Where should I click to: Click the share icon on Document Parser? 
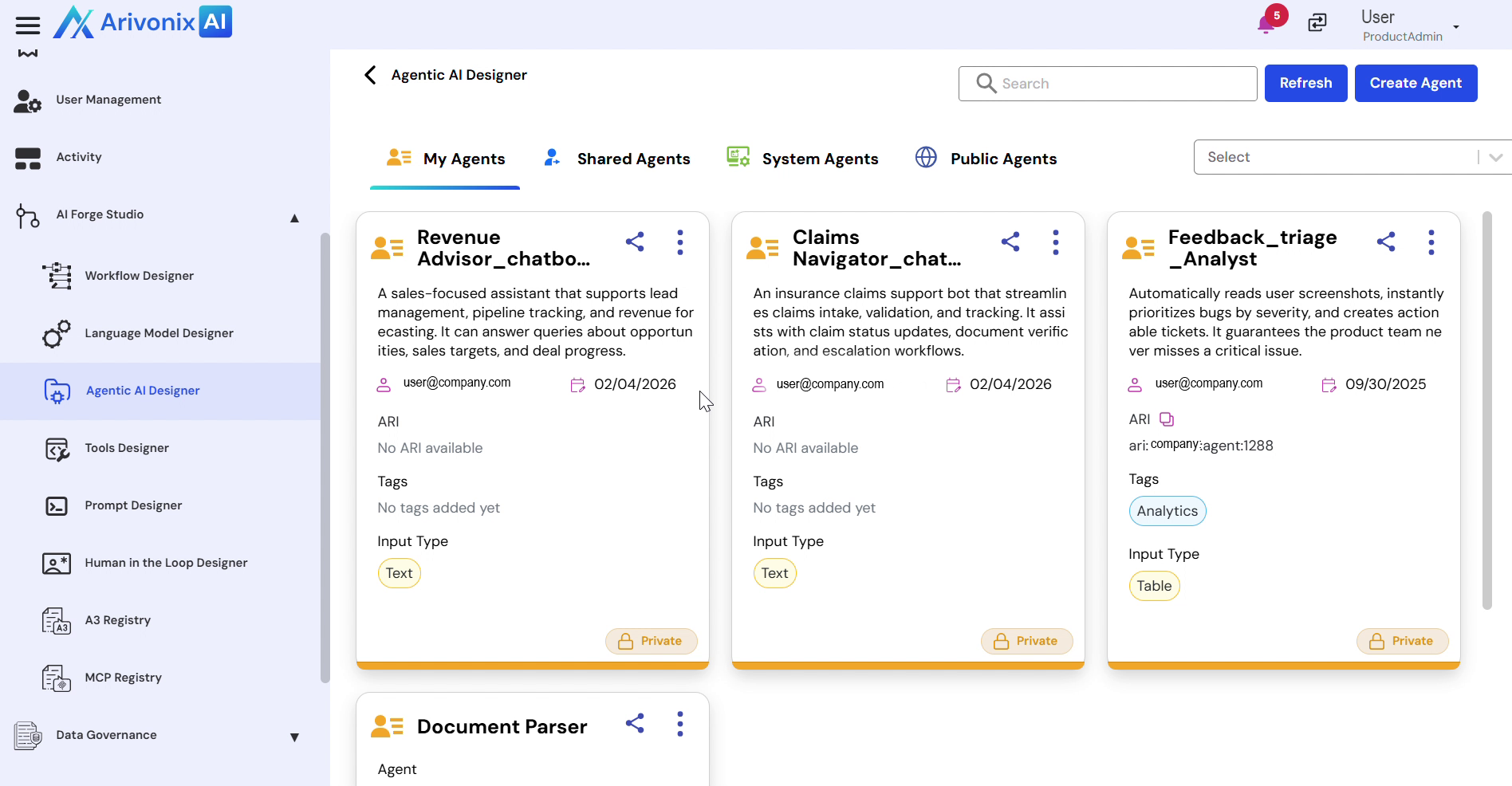635,724
